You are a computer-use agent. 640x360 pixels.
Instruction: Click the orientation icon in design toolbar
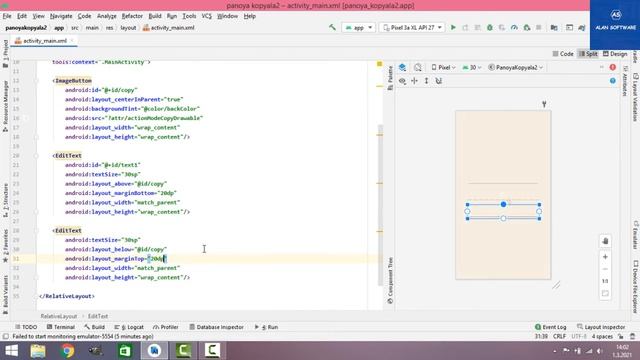(x=418, y=67)
